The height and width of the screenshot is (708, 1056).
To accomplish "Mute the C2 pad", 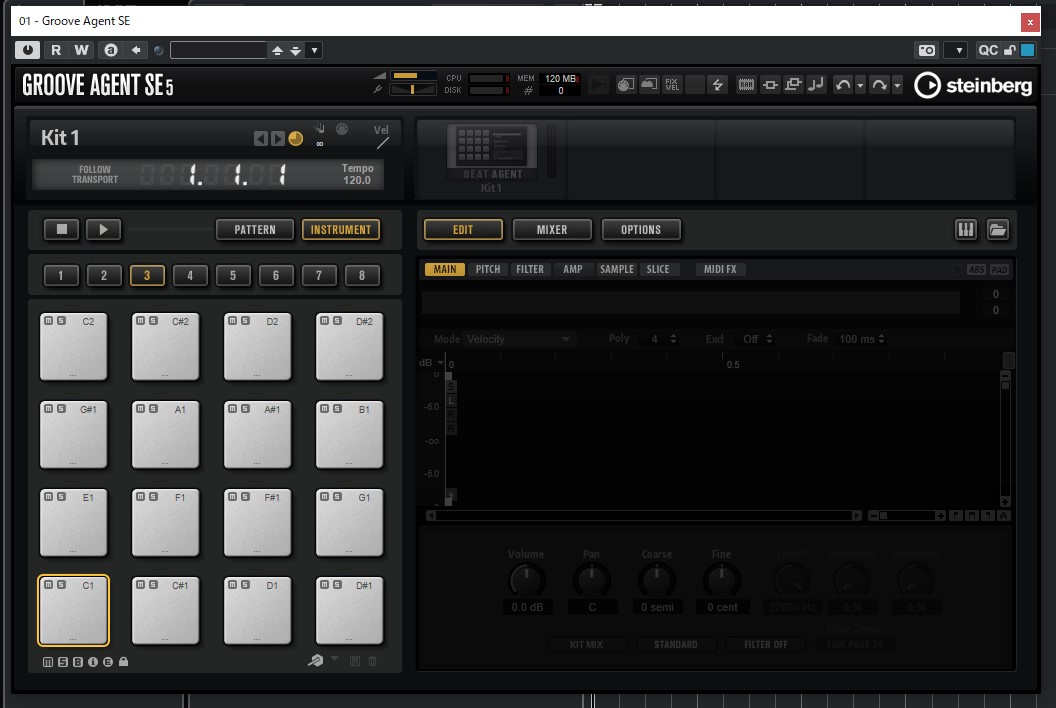I will 48,321.
